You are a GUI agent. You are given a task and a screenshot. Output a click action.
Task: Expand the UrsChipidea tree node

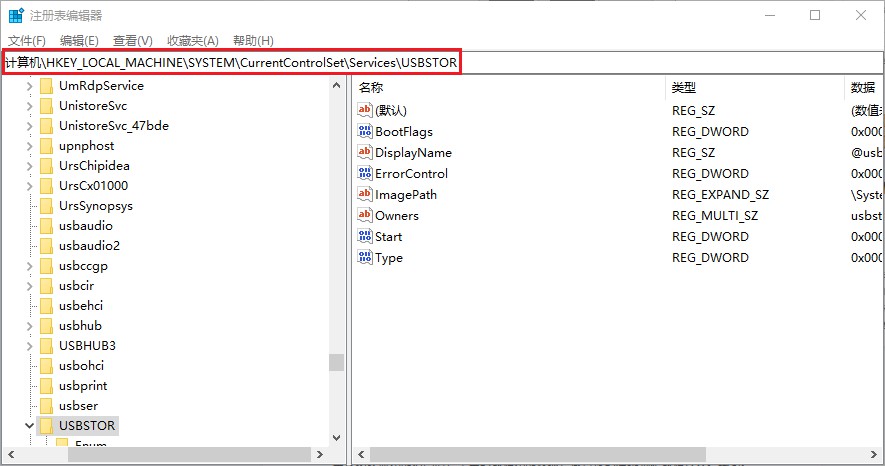coord(29,166)
